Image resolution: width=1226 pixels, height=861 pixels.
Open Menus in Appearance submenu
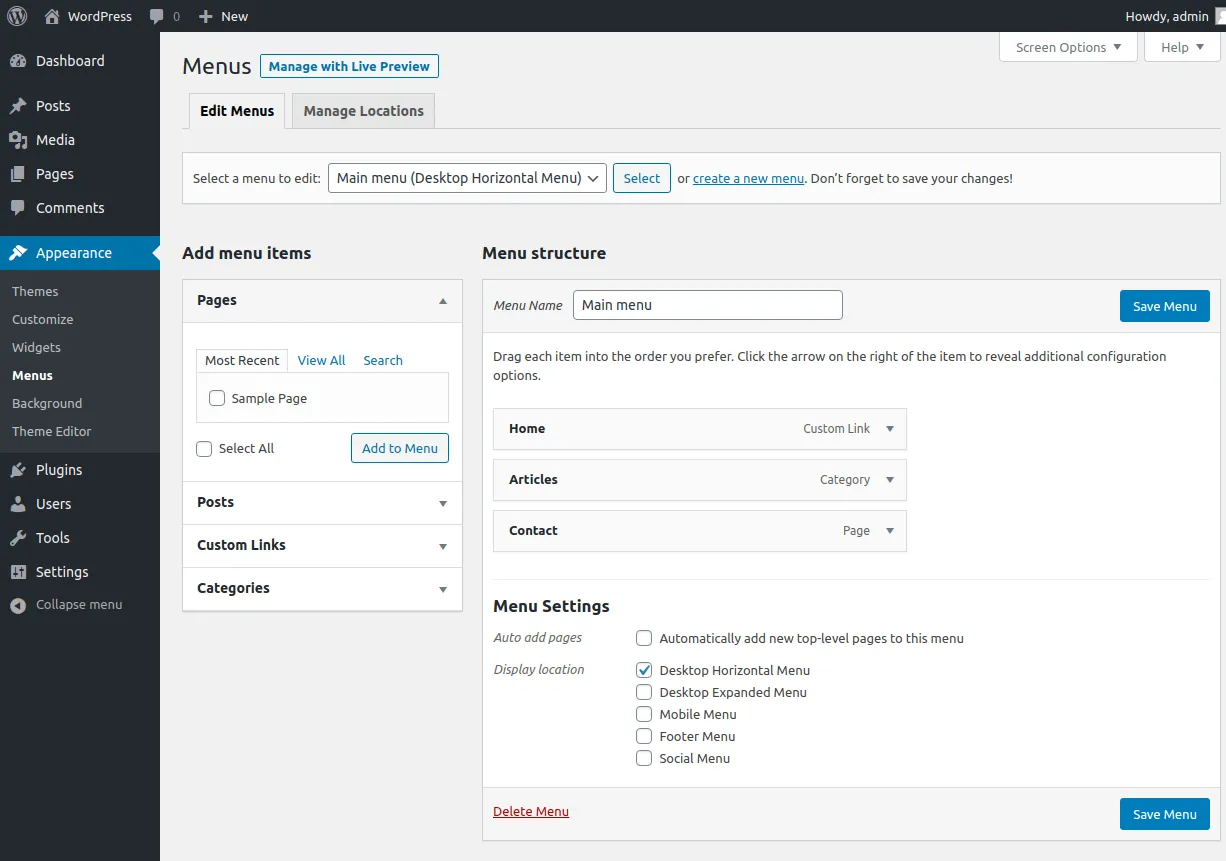coord(32,375)
